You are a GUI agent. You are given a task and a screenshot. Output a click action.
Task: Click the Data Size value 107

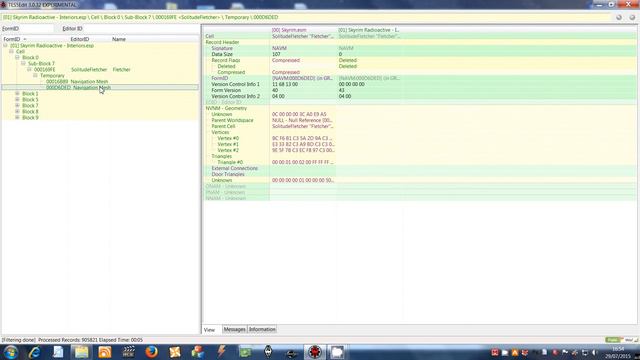click(x=276, y=54)
